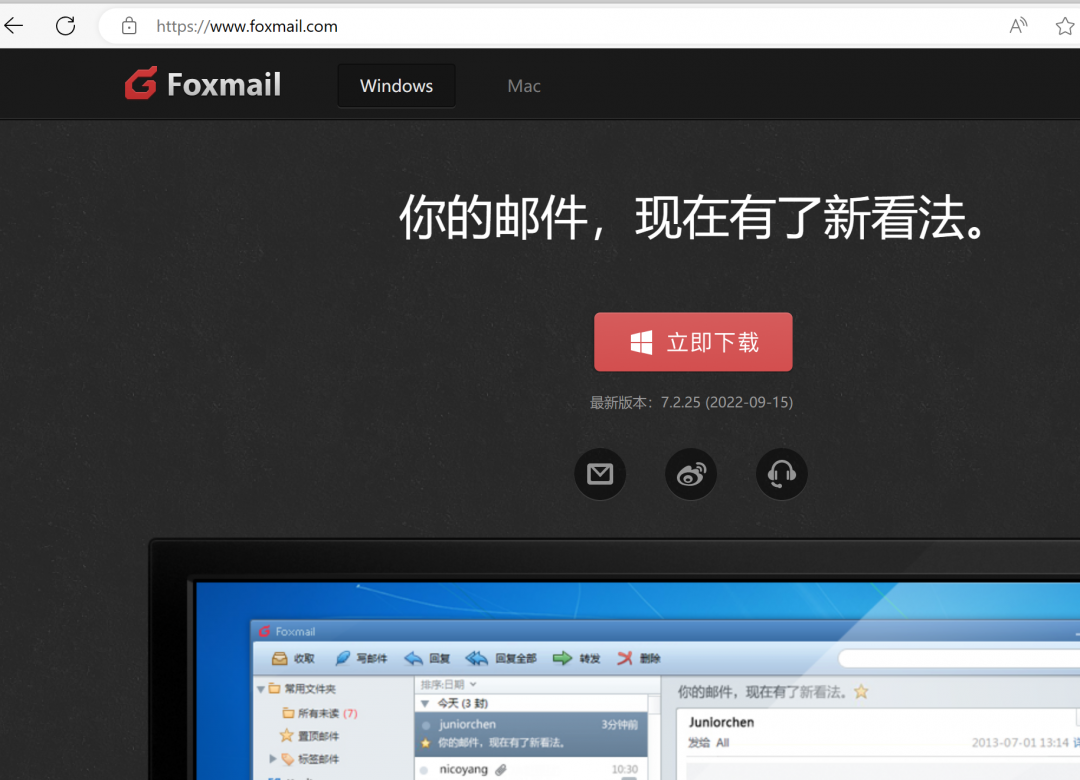
Task: Click the Foxmail logo
Action: [x=202, y=84]
